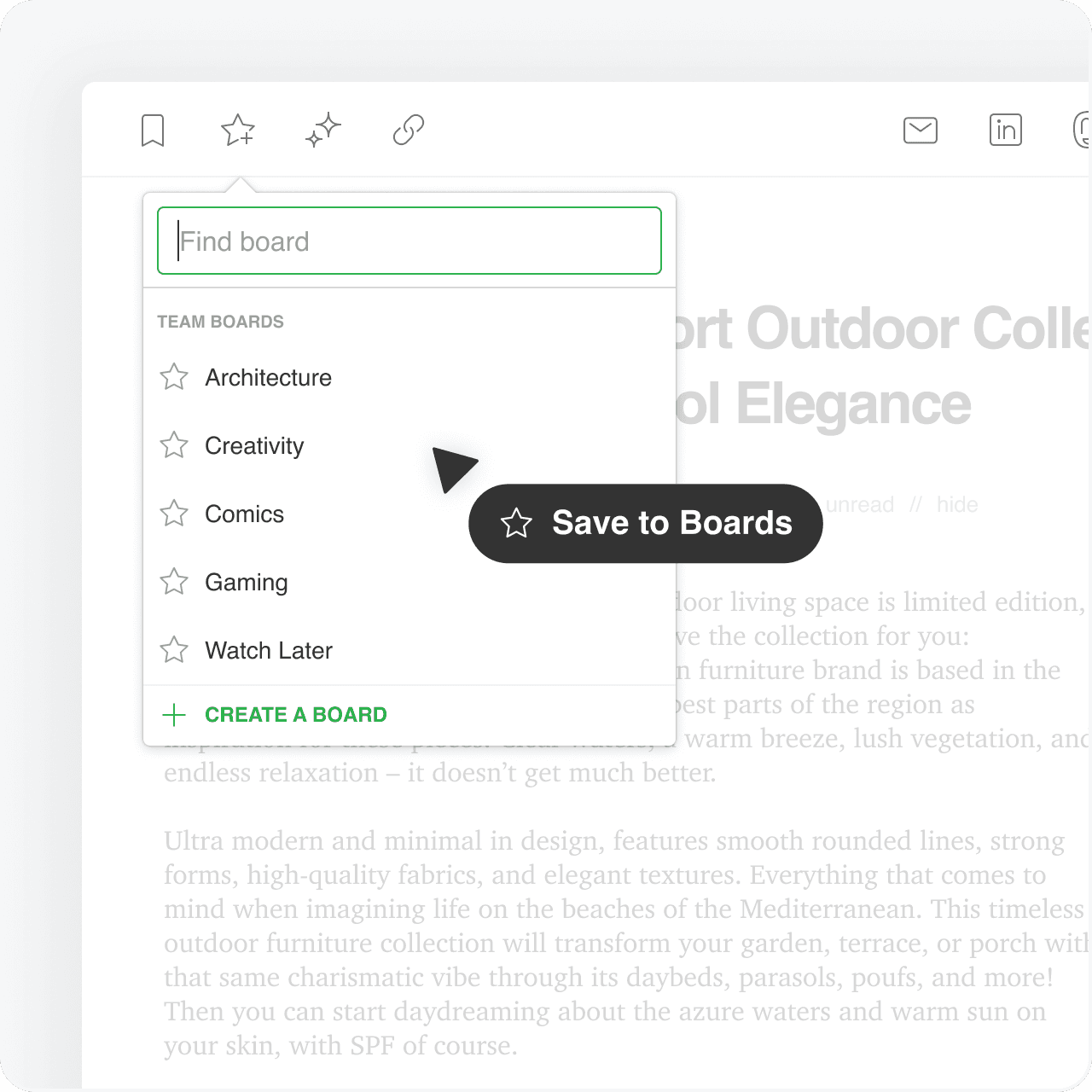Star the Watch Later board
This screenshot has width=1092, height=1092.
point(174,650)
